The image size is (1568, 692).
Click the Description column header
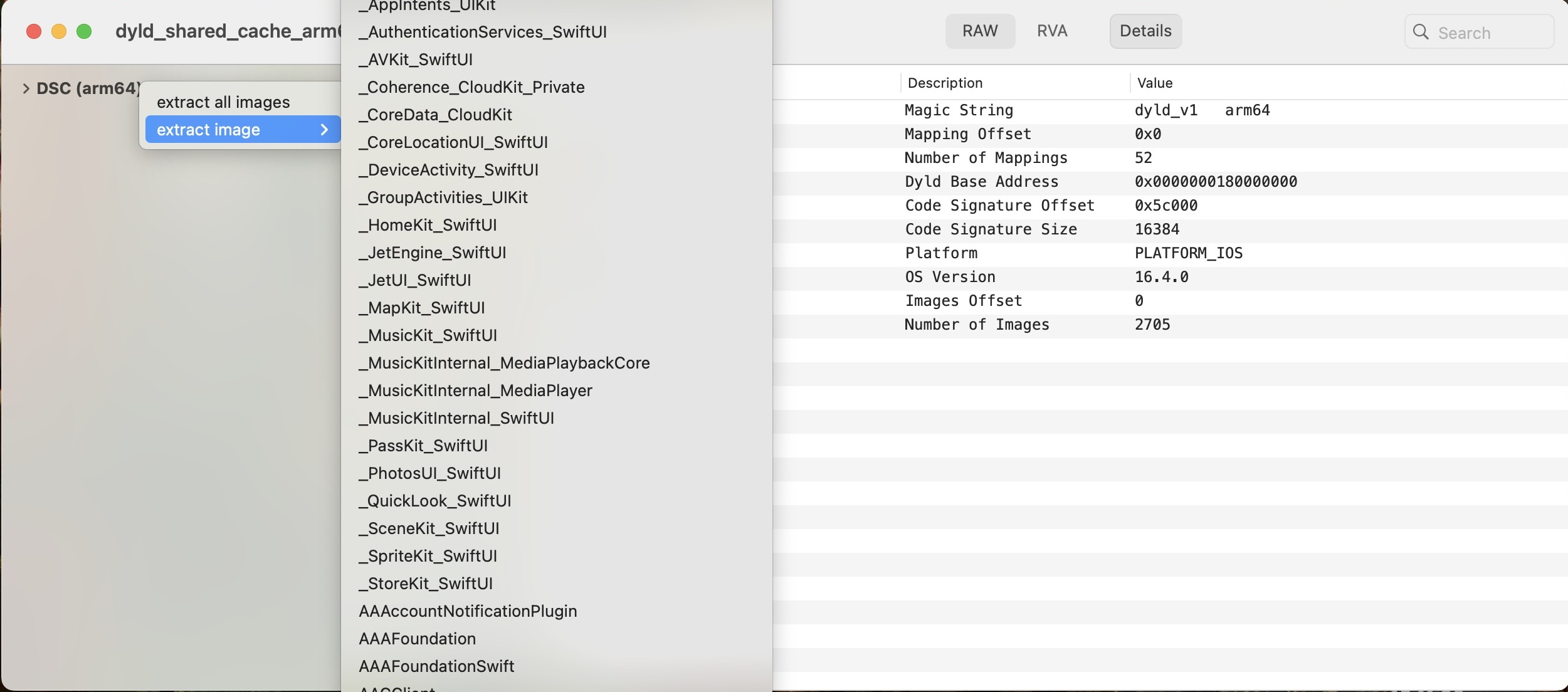tap(945, 83)
